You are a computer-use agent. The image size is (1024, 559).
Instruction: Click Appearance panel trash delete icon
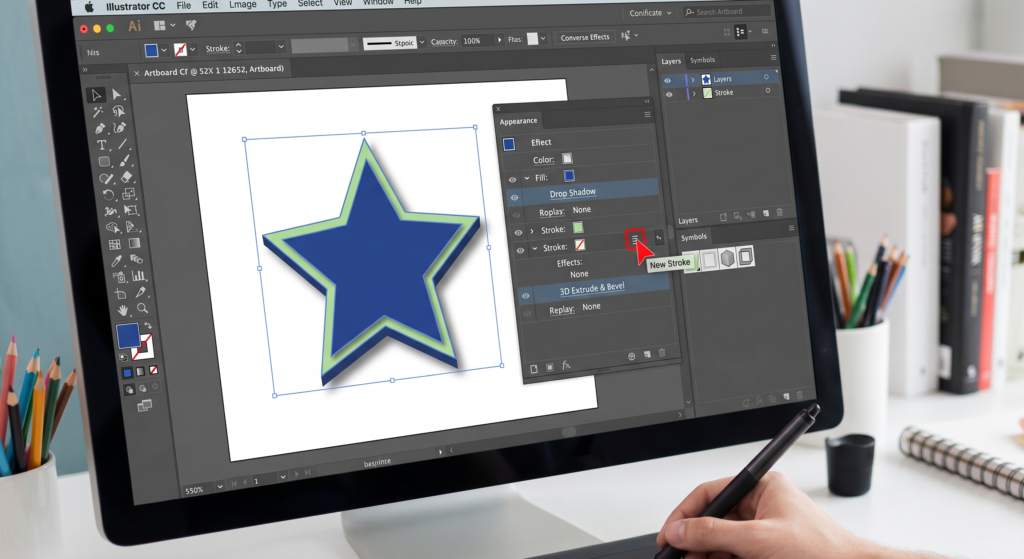(662, 353)
